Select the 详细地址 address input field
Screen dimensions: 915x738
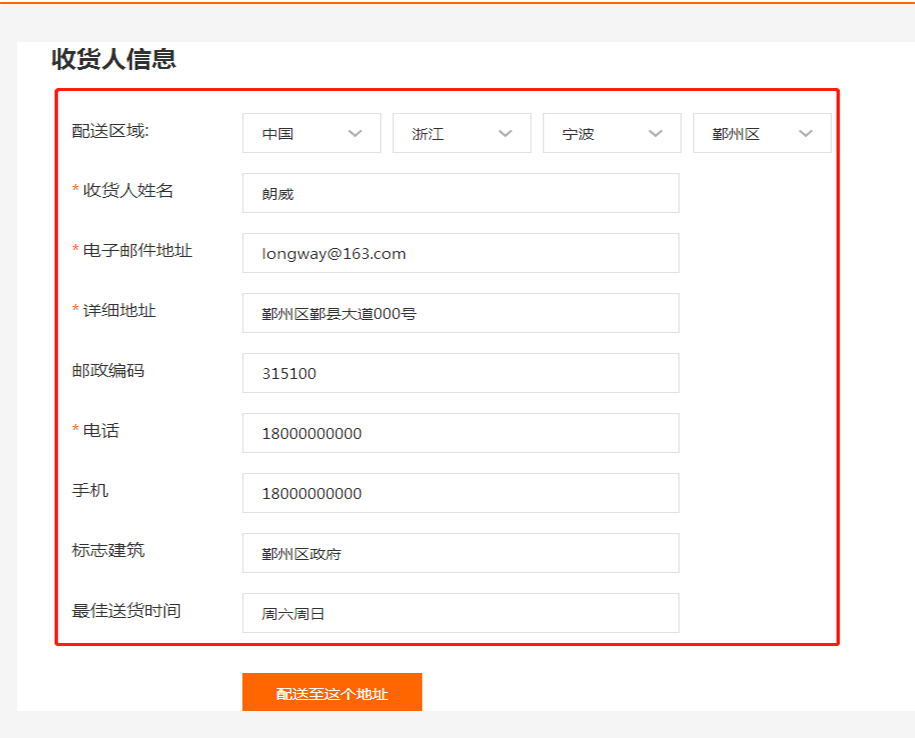460,313
